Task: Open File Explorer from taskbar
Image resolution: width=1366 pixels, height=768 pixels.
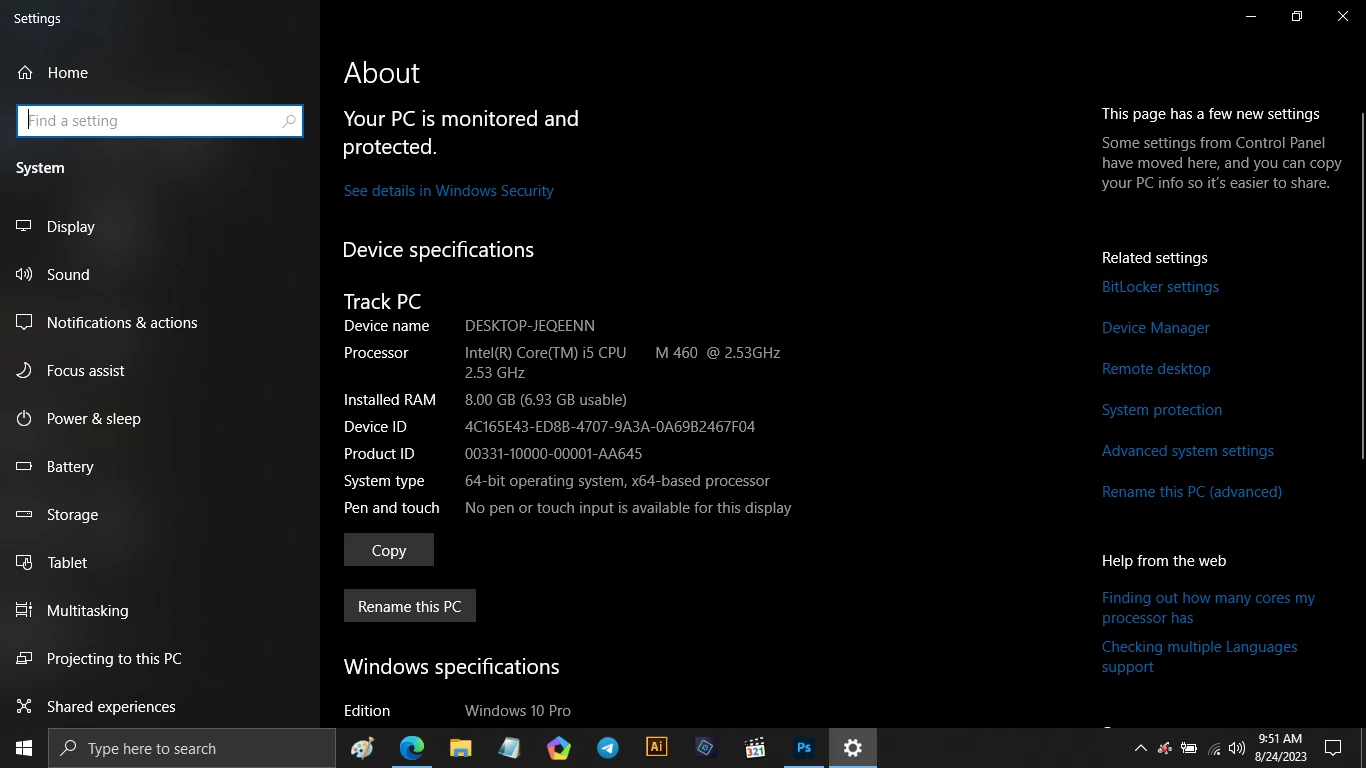Action: [460, 748]
